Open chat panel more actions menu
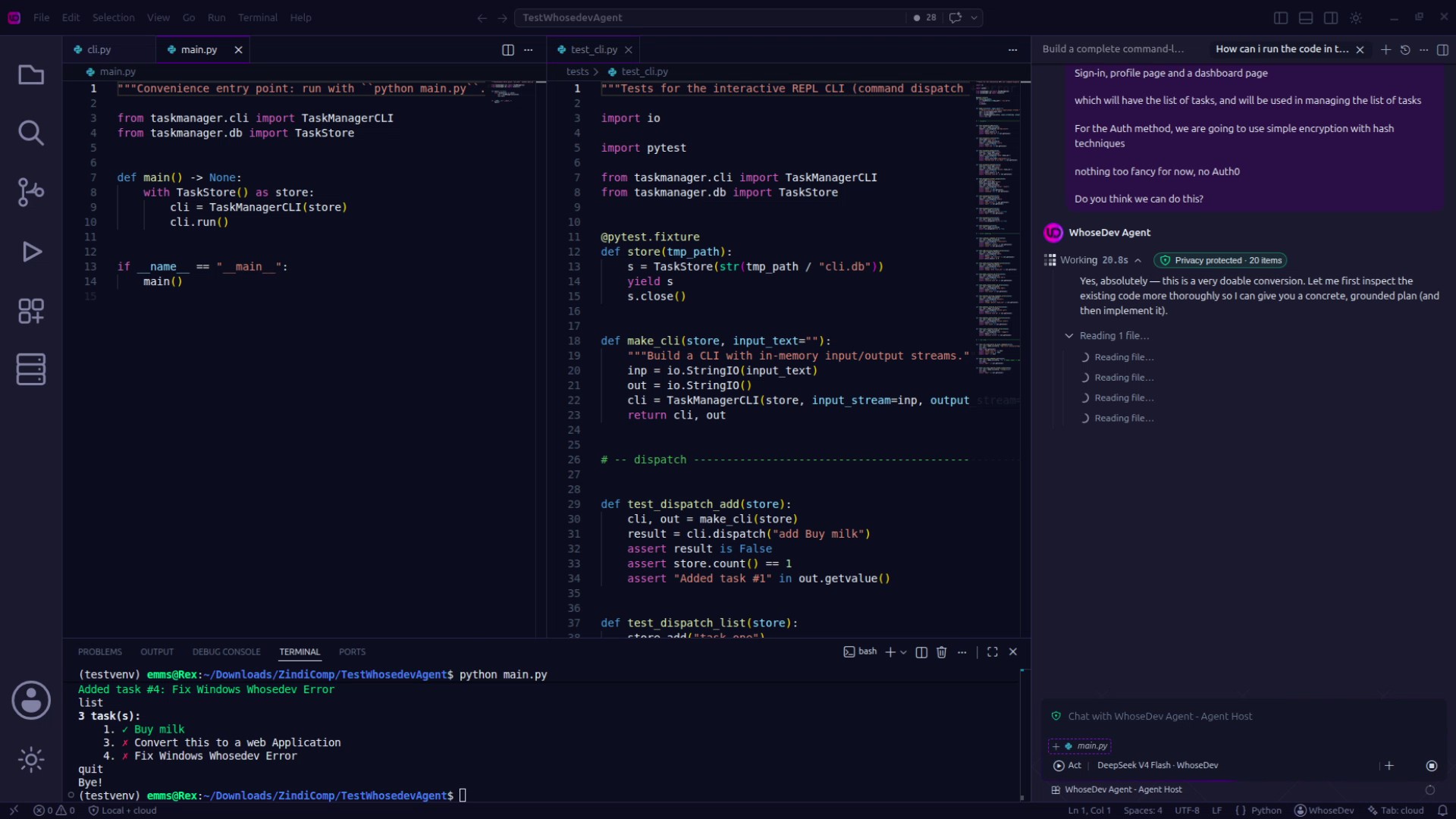The width and height of the screenshot is (1456, 819). click(x=1424, y=49)
